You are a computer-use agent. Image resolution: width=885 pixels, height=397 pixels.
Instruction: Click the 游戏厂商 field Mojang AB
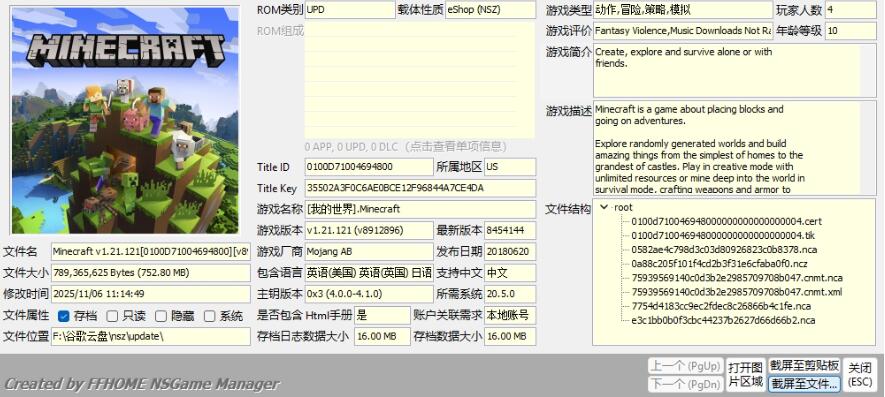coord(369,251)
